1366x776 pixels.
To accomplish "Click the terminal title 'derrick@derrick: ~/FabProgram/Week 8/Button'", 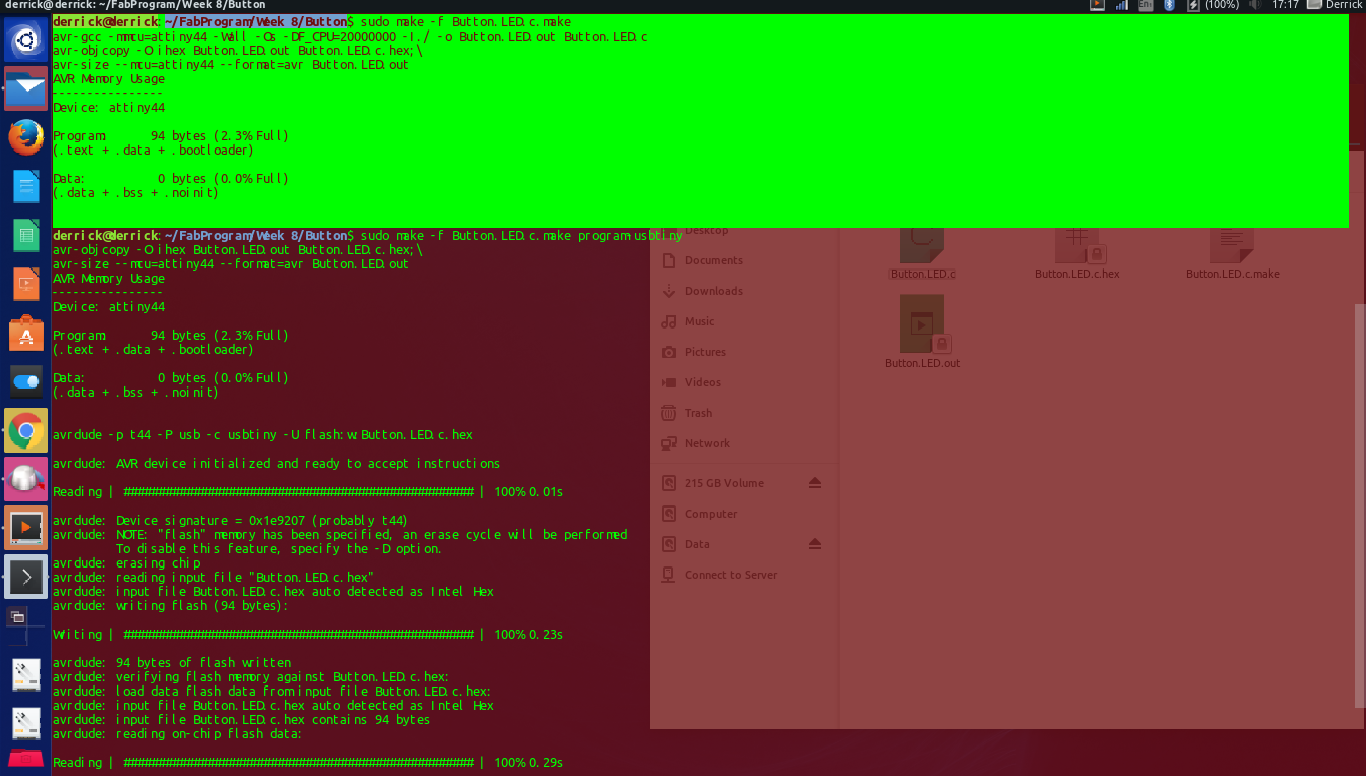I will coord(133,5).
